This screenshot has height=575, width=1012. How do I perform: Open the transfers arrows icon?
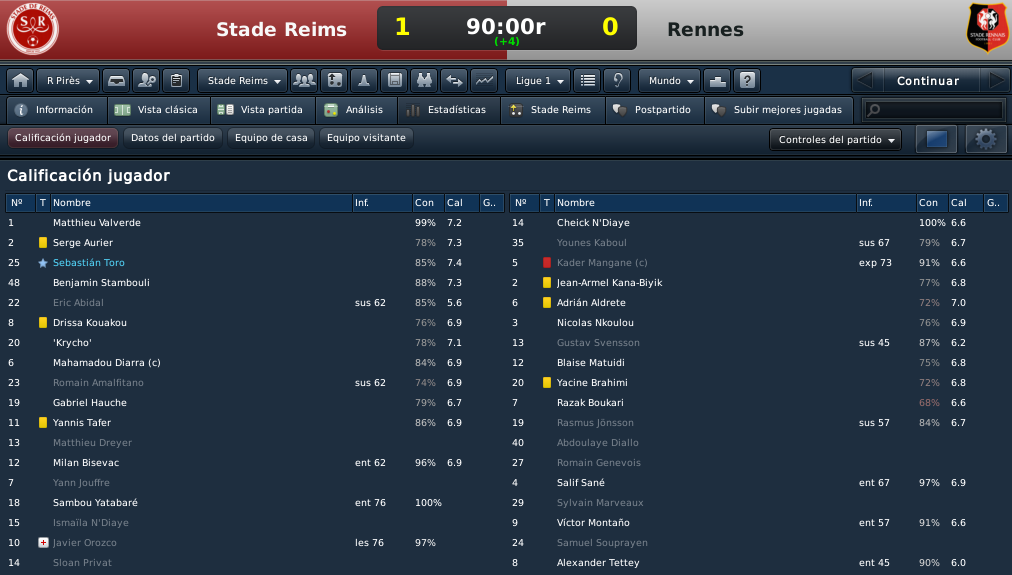pyautogui.click(x=454, y=81)
